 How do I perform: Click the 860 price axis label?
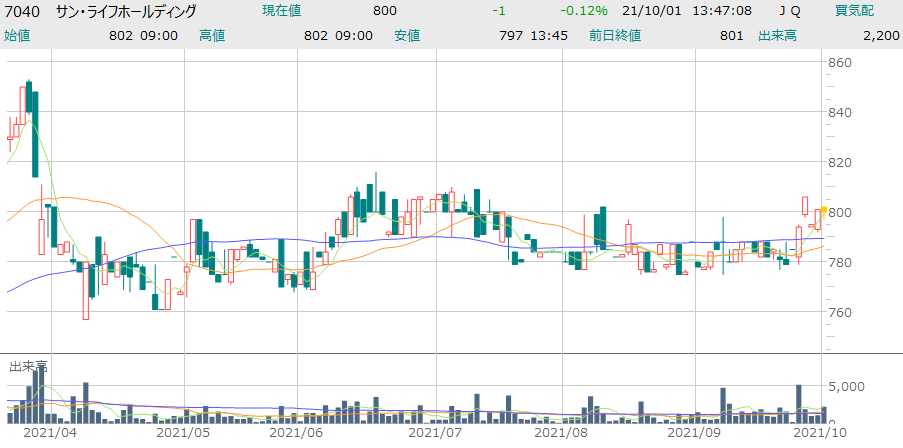pyautogui.click(x=840, y=63)
